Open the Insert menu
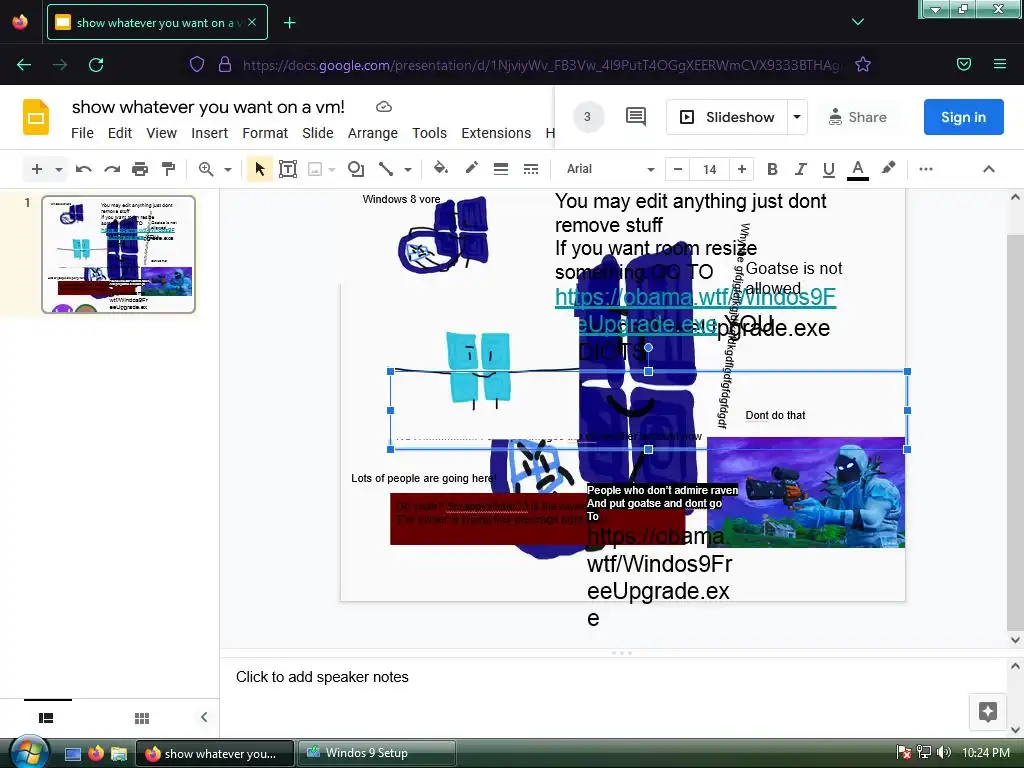Image resolution: width=1024 pixels, height=768 pixels. (x=210, y=133)
